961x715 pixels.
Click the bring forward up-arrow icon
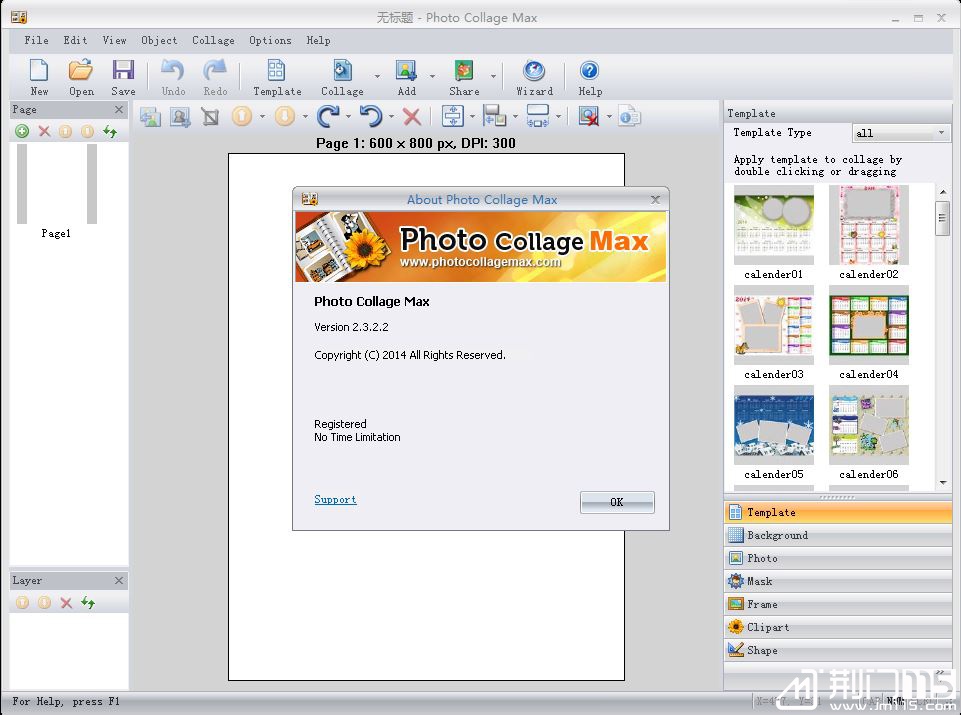[242, 116]
